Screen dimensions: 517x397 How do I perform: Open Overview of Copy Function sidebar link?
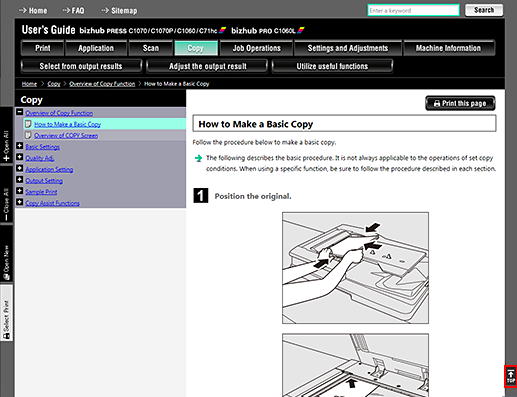(x=59, y=113)
